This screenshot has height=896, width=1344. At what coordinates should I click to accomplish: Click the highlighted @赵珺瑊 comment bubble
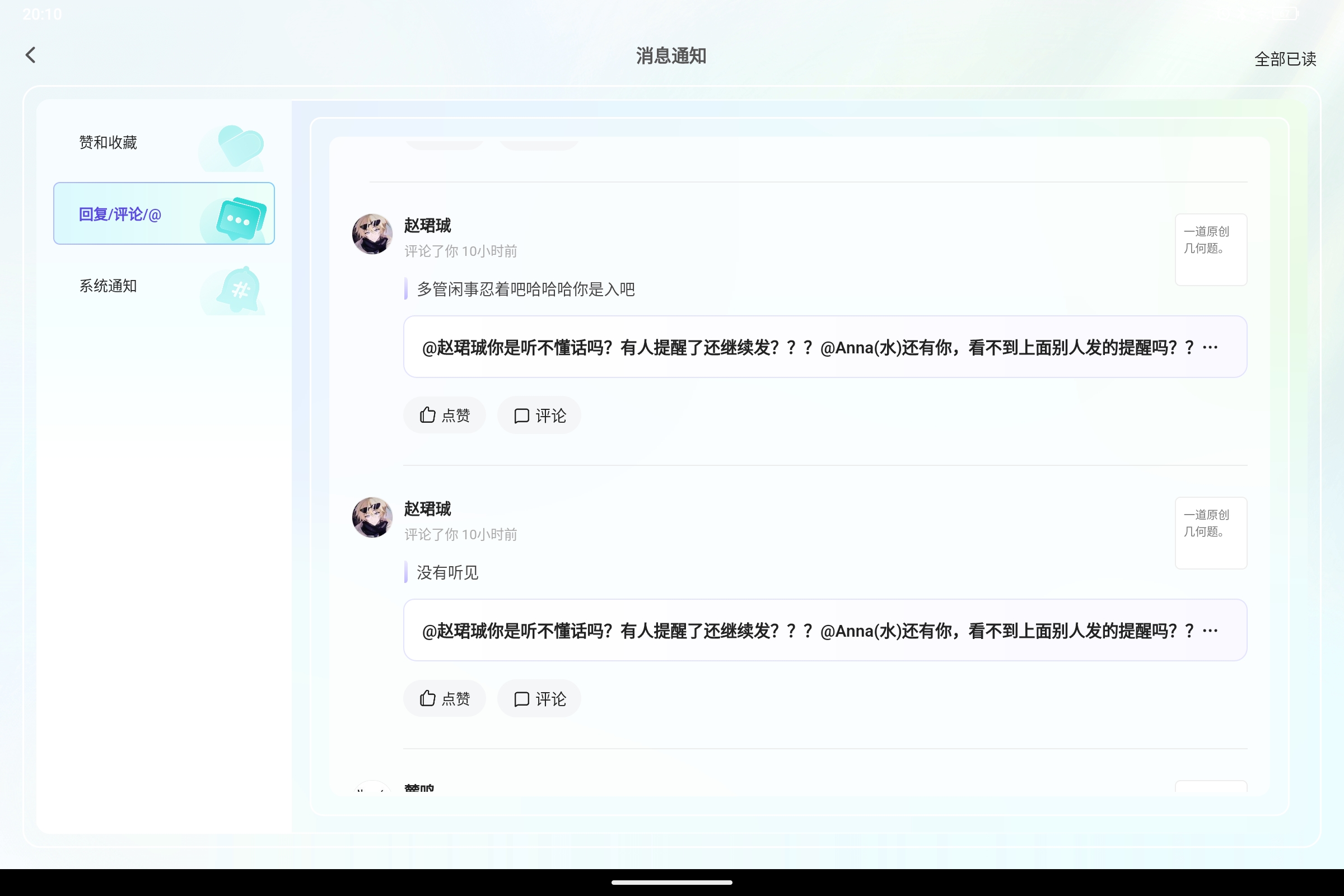pos(823,347)
